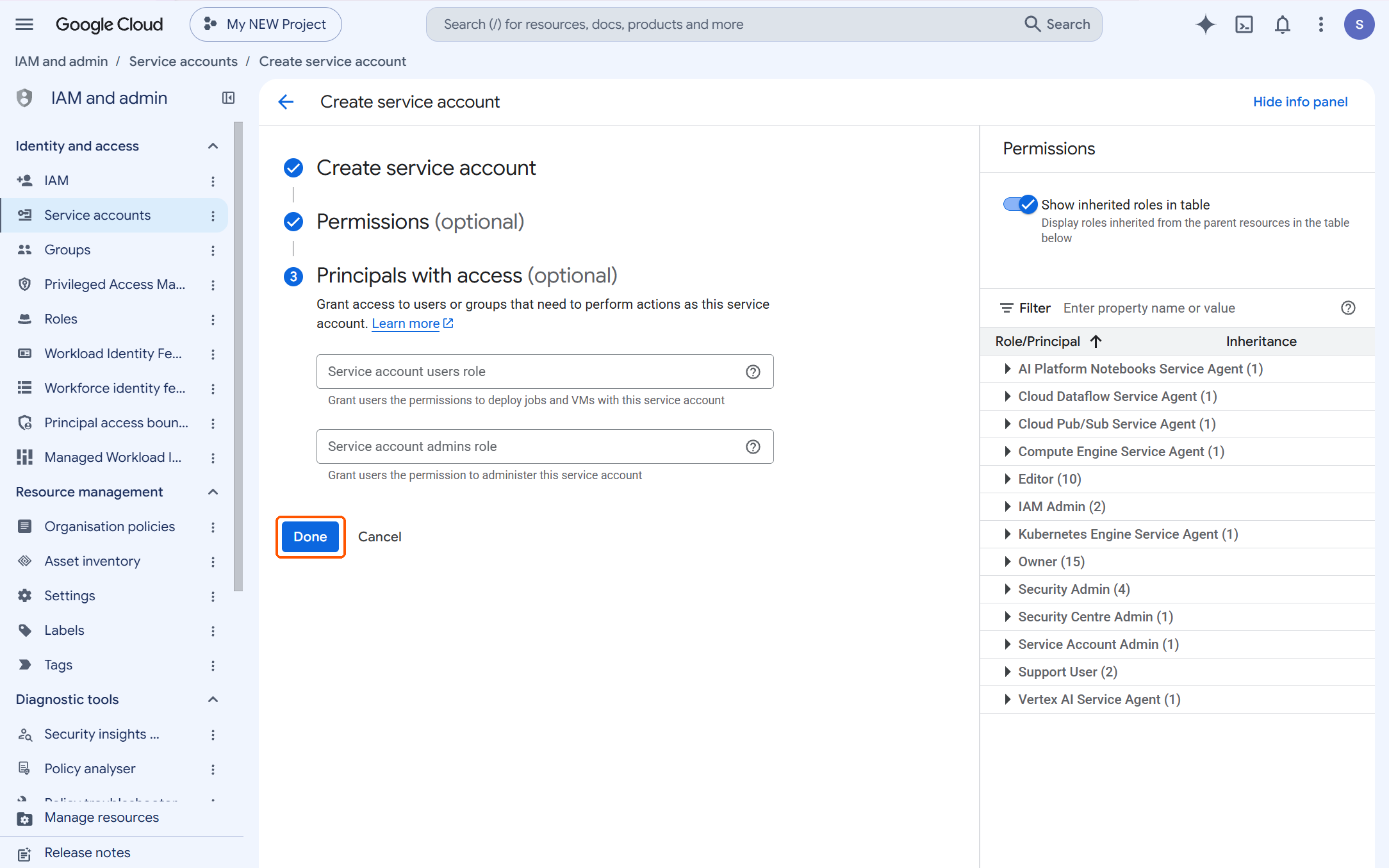Open the Learn more link
1389x868 pixels.
point(412,323)
